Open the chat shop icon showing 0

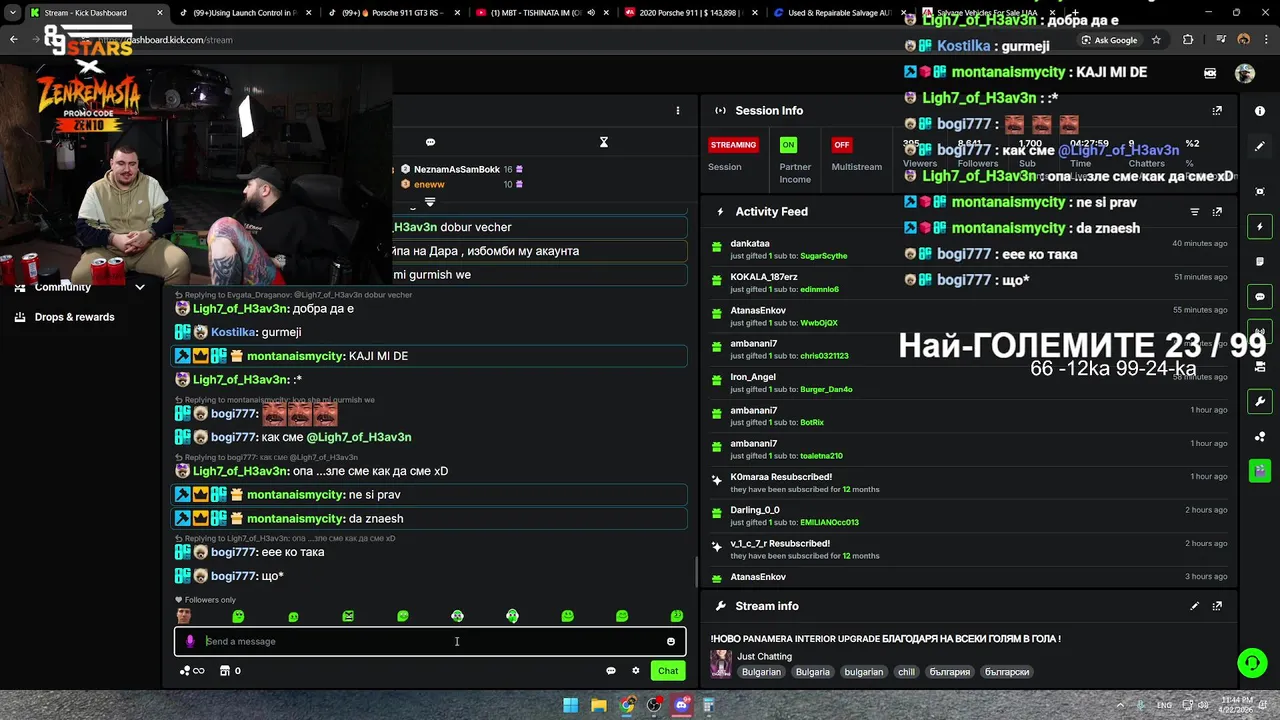tap(230, 671)
